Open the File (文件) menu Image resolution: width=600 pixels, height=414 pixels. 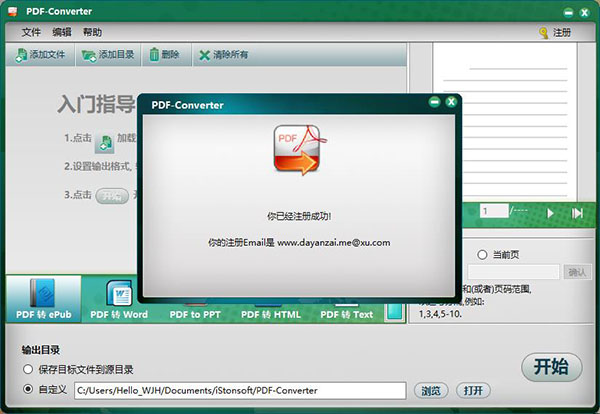pos(31,32)
